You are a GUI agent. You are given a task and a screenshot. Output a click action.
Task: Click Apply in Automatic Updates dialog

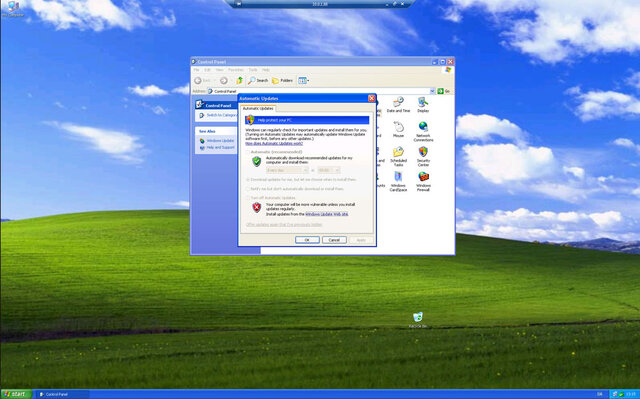361,240
